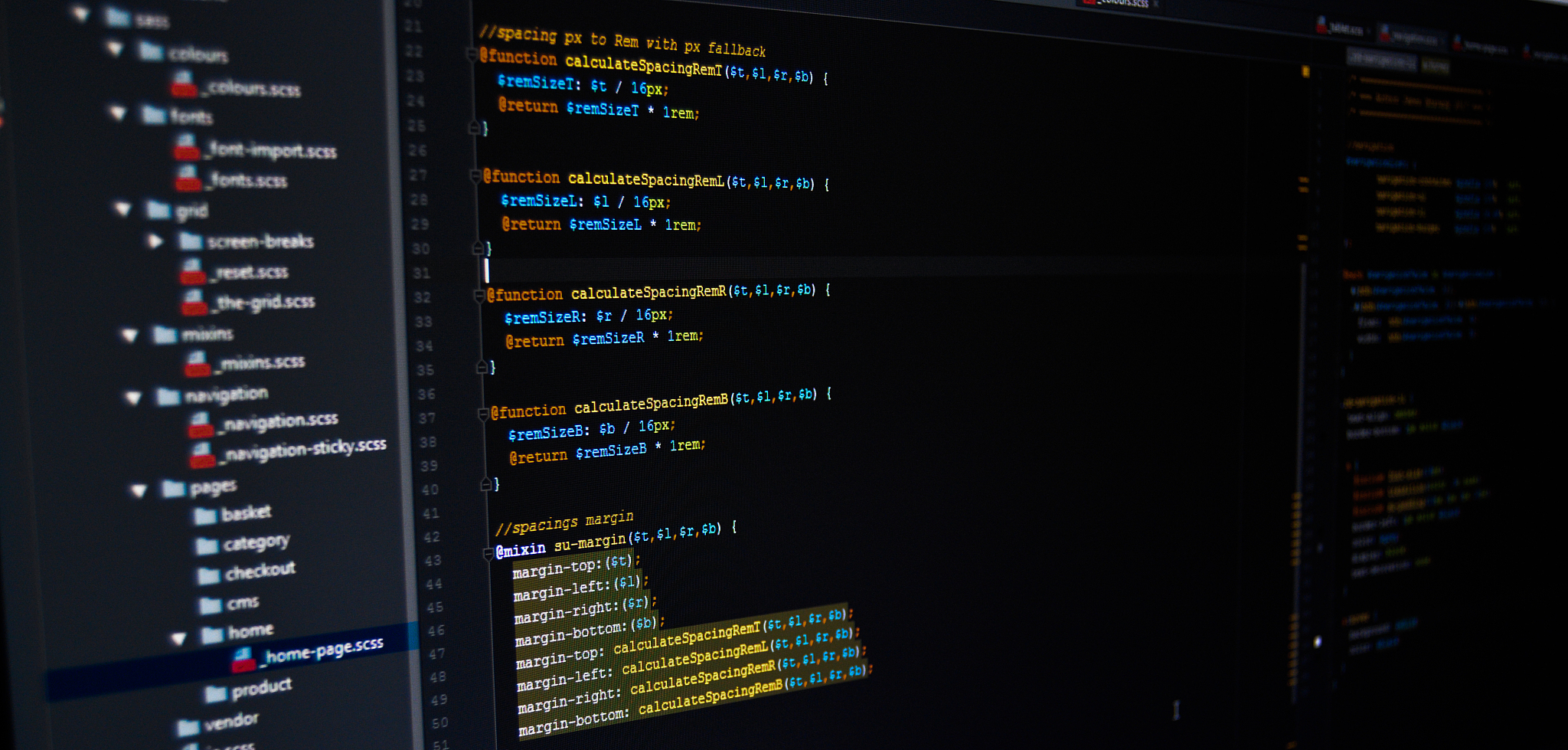Collapse the pages folder

tap(139, 490)
